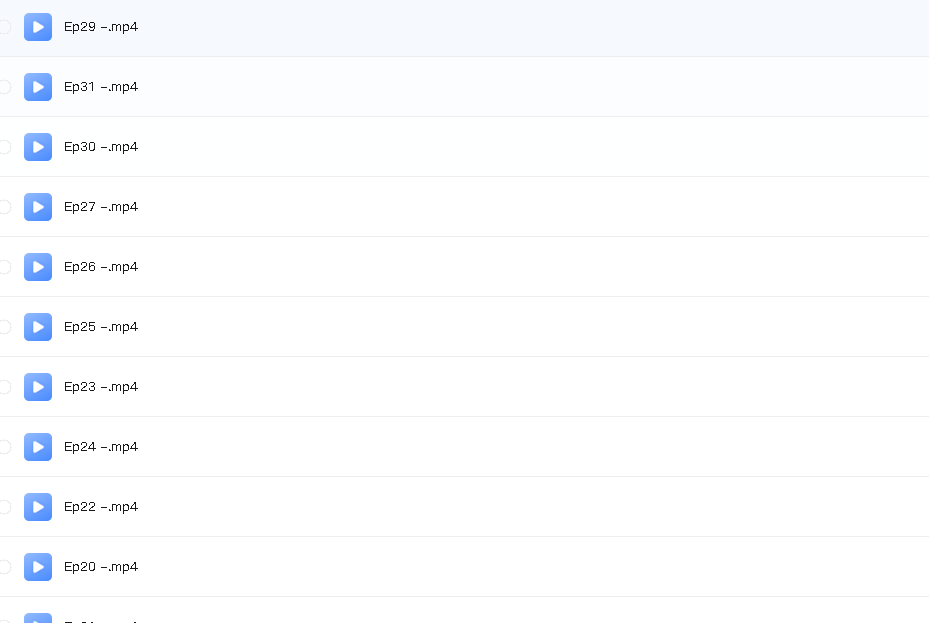Open the file named Ep29 -.mp4
The width and height of the screenshot is (929, 623).
[101, 27]
